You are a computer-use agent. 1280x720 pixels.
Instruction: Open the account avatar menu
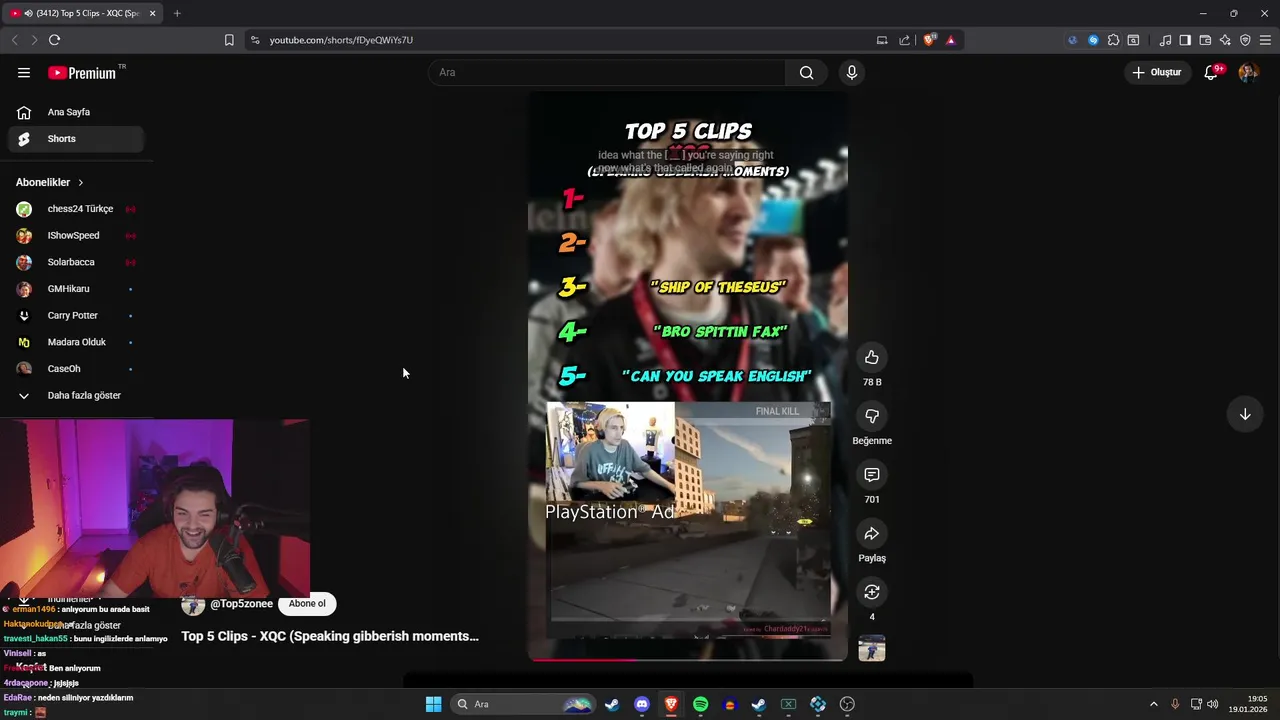1248,72
